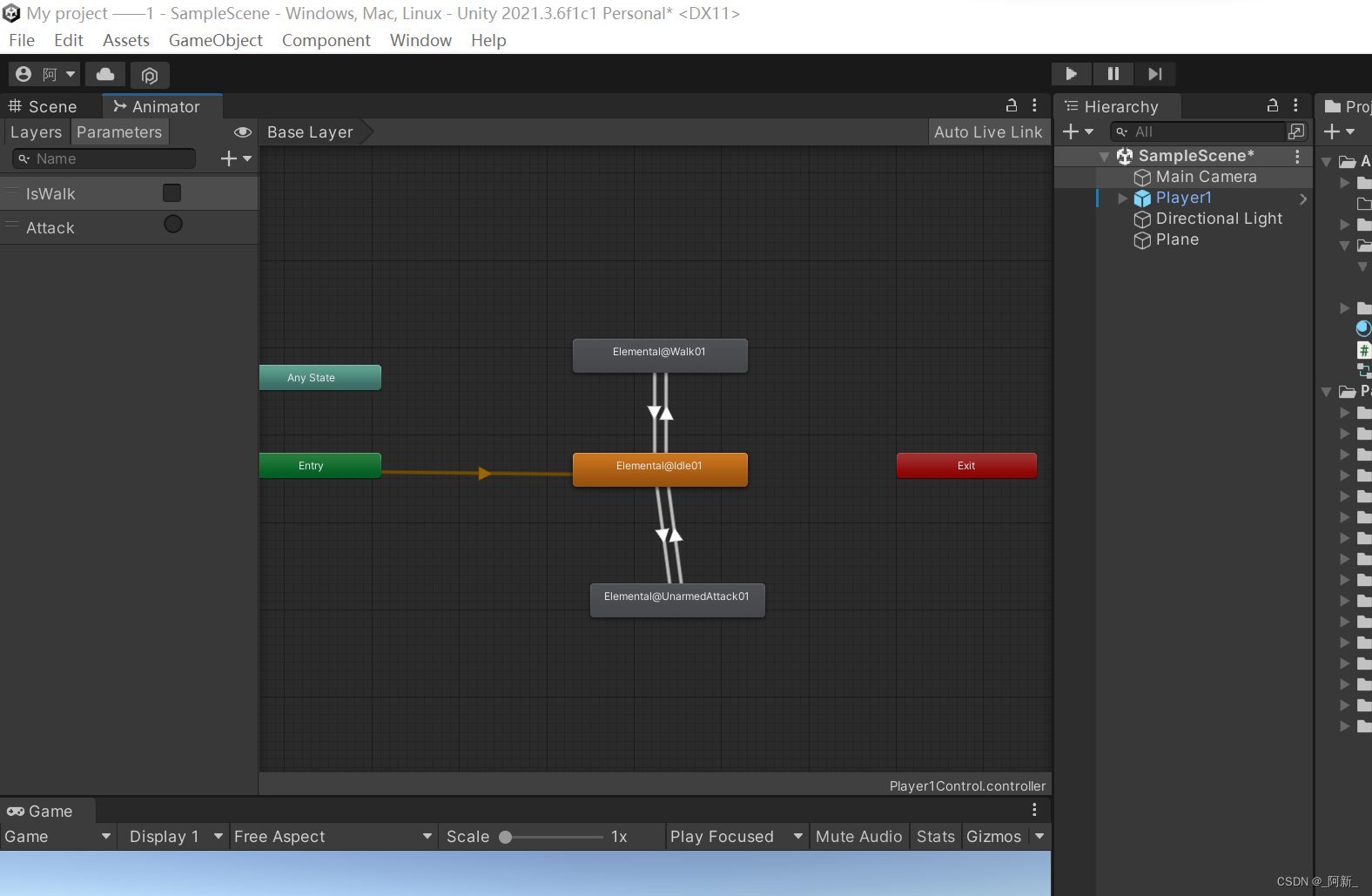Open the account icon in the toolbar

pos(24,74)
